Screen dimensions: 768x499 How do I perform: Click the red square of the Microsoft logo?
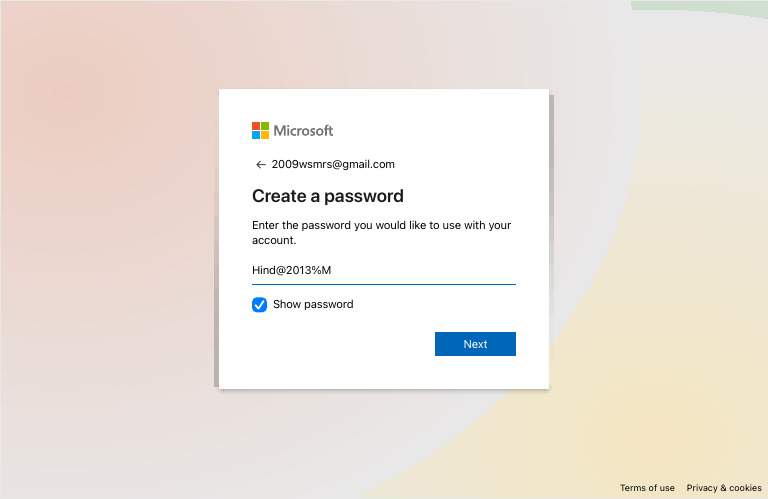click(x=256, y=126)
